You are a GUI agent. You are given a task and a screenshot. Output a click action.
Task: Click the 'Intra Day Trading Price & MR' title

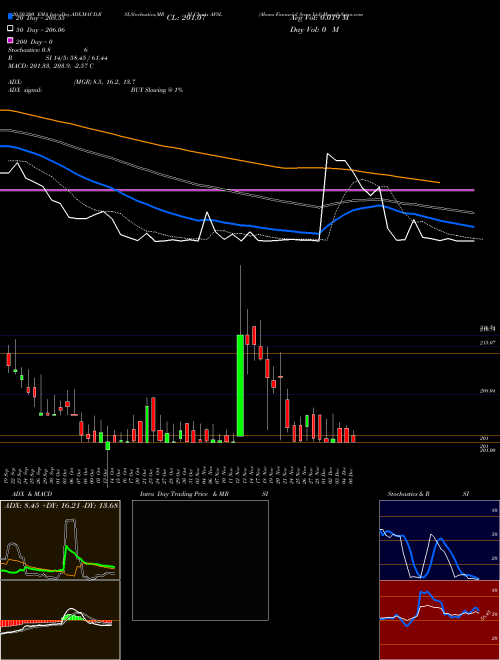(184, 494)
